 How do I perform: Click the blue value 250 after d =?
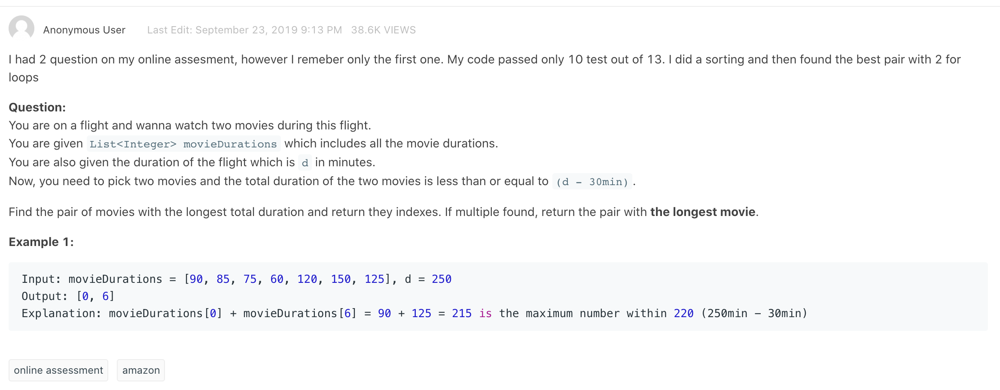[441, 279]
